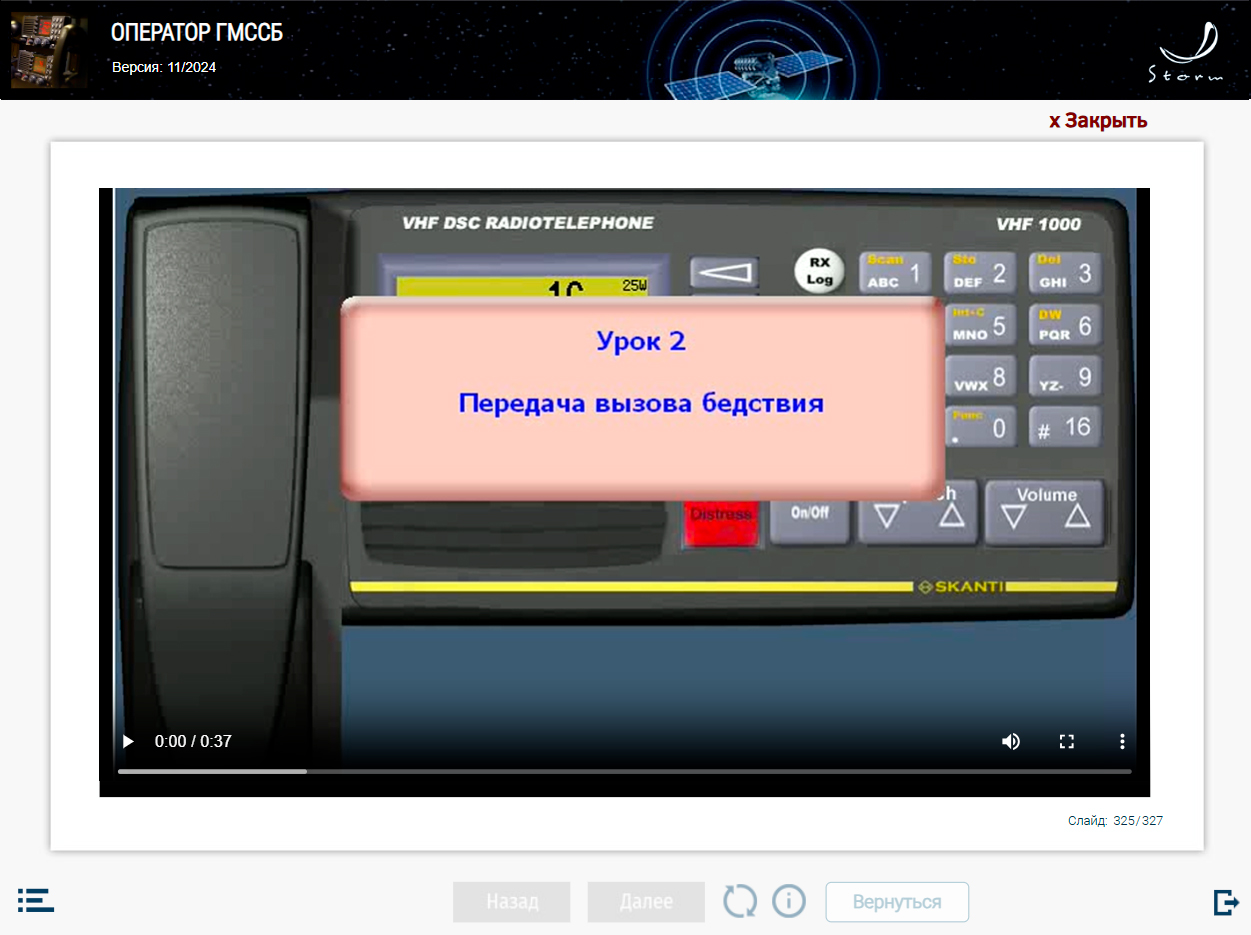Click the MNO 5 key
This screenshot has height=935, width=1251.
(981, 325)
